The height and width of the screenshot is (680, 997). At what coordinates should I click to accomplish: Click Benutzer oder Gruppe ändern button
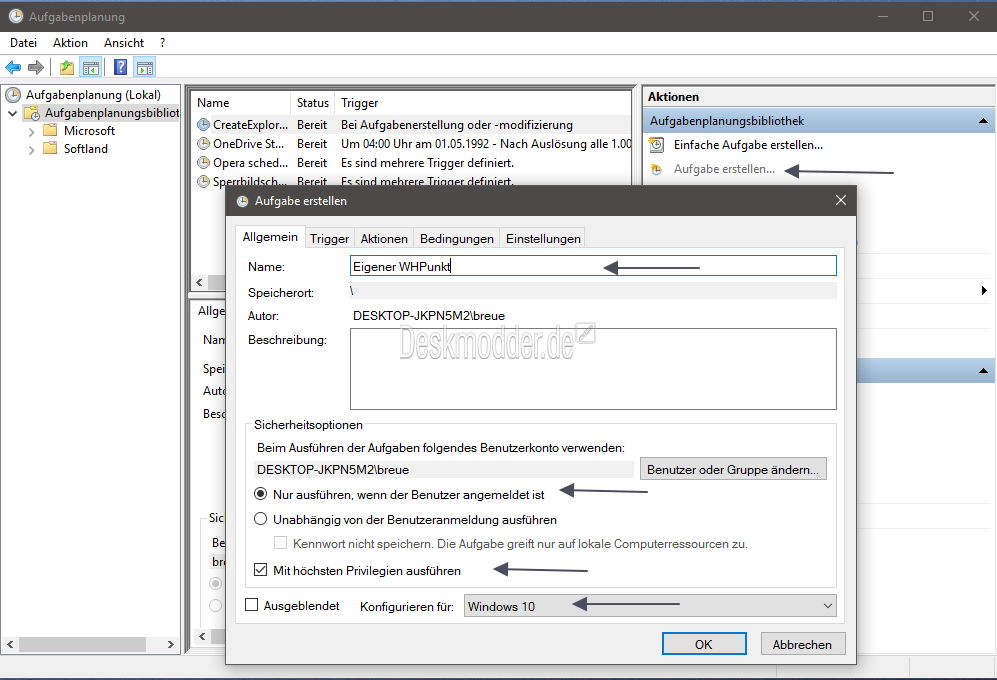(x=733, y=469)
